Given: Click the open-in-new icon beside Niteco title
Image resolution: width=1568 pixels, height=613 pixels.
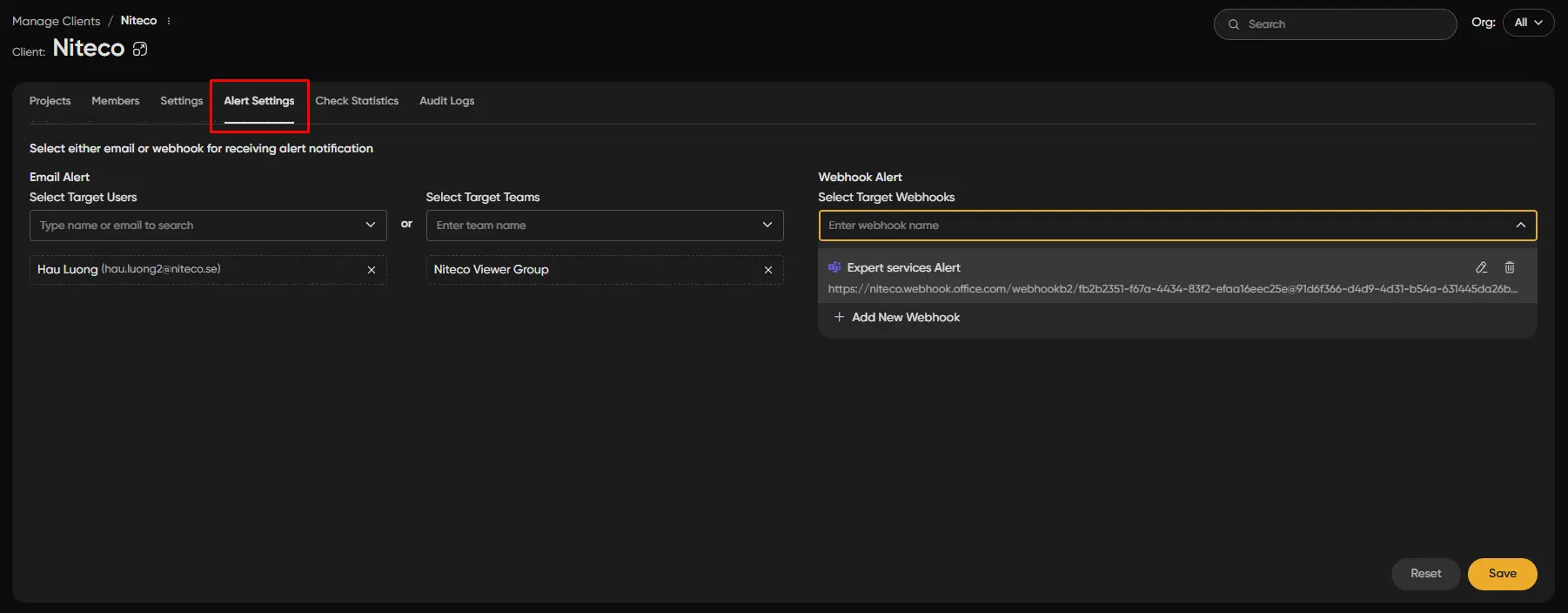Looking at the screenshot, I should [x=140, y=50].
